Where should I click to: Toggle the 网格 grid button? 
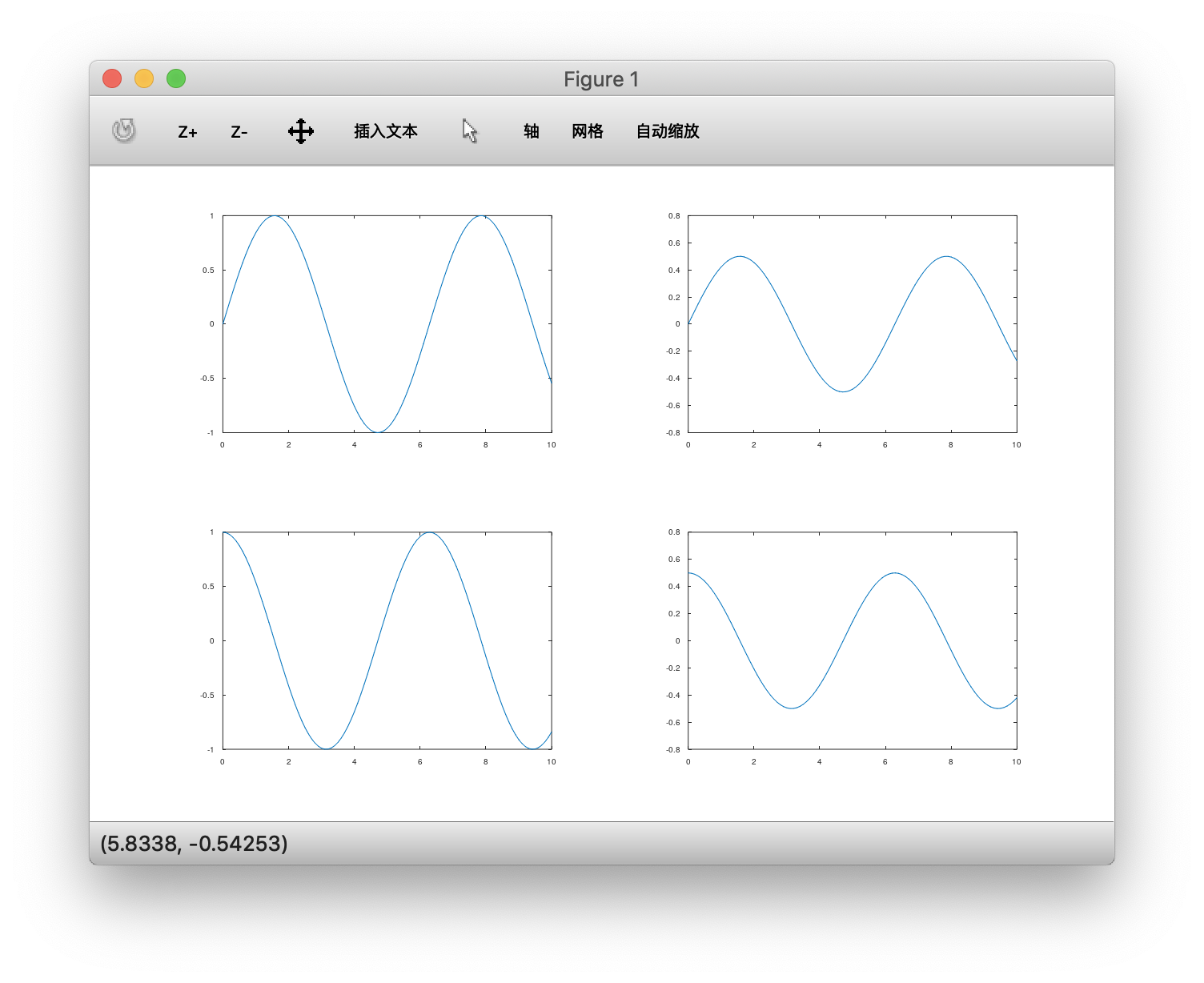pos(587,131)
